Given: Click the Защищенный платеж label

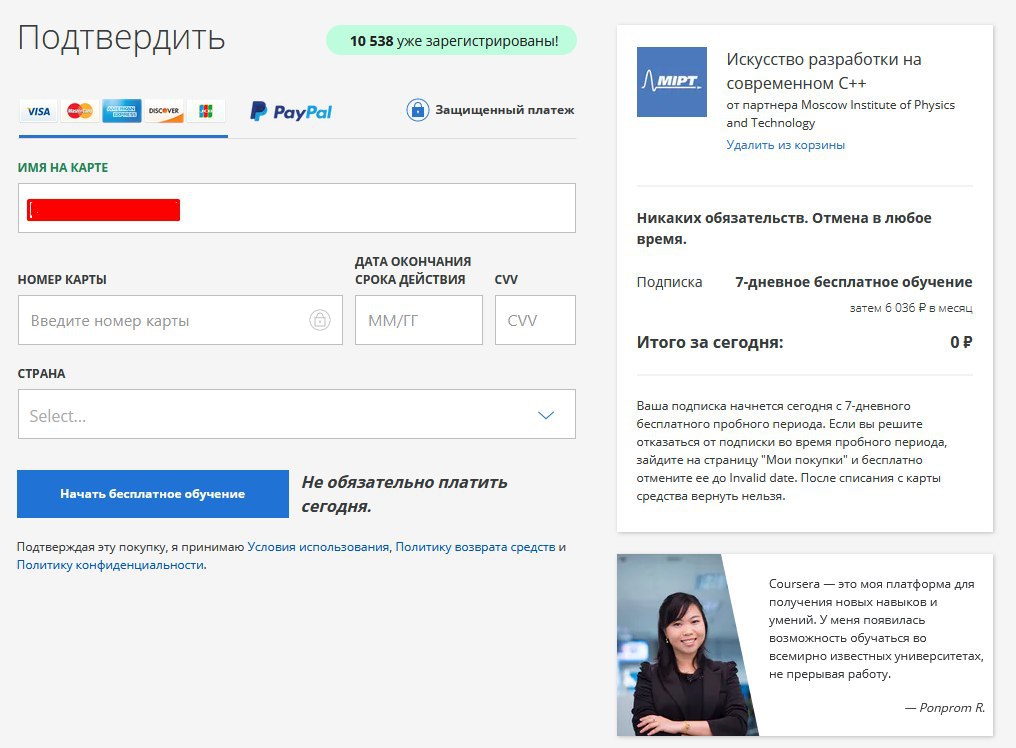Looking at the screenshot, I should pyautogui.click(x=505, y=110).
